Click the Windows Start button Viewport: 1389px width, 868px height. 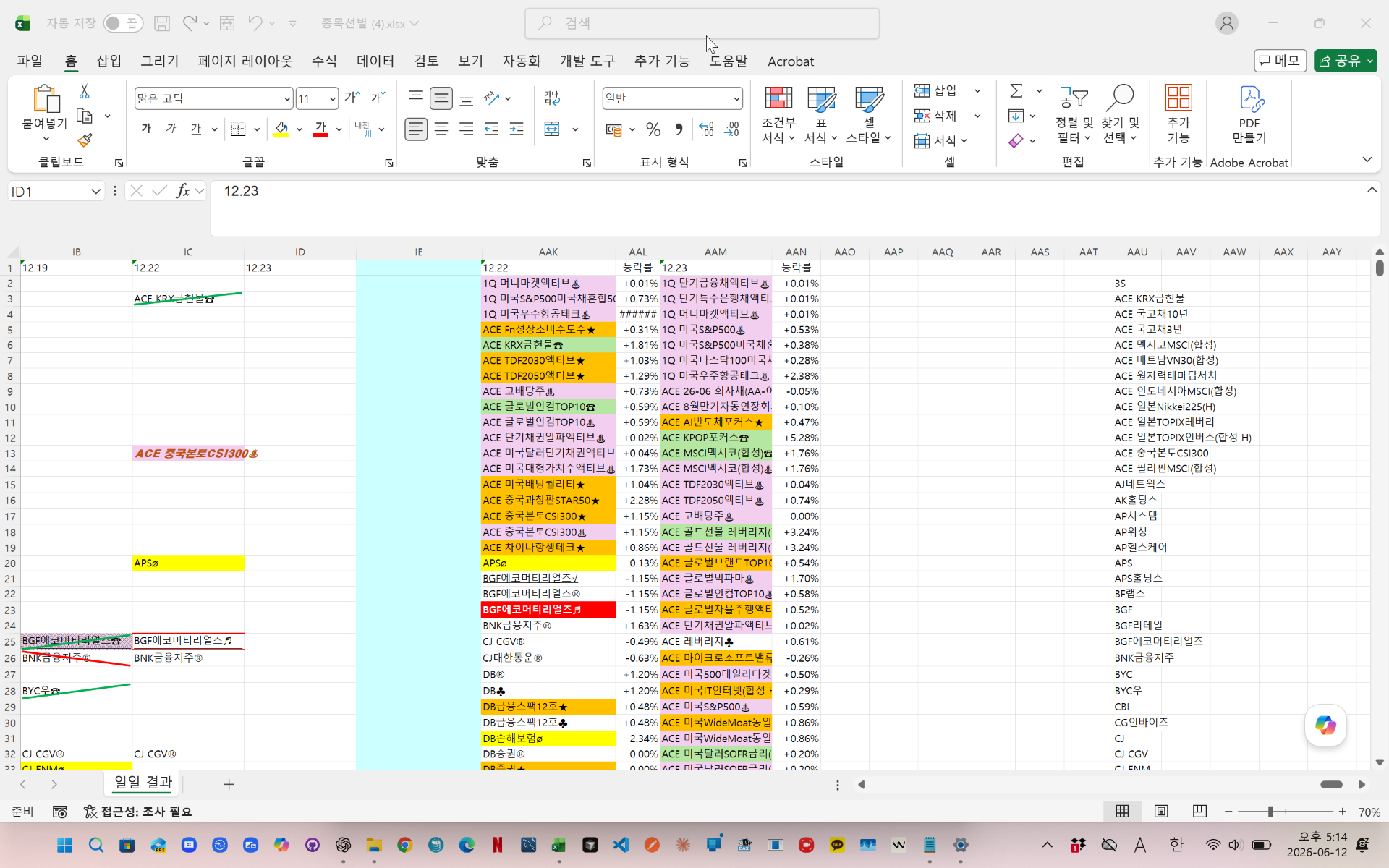pos(65,845)
